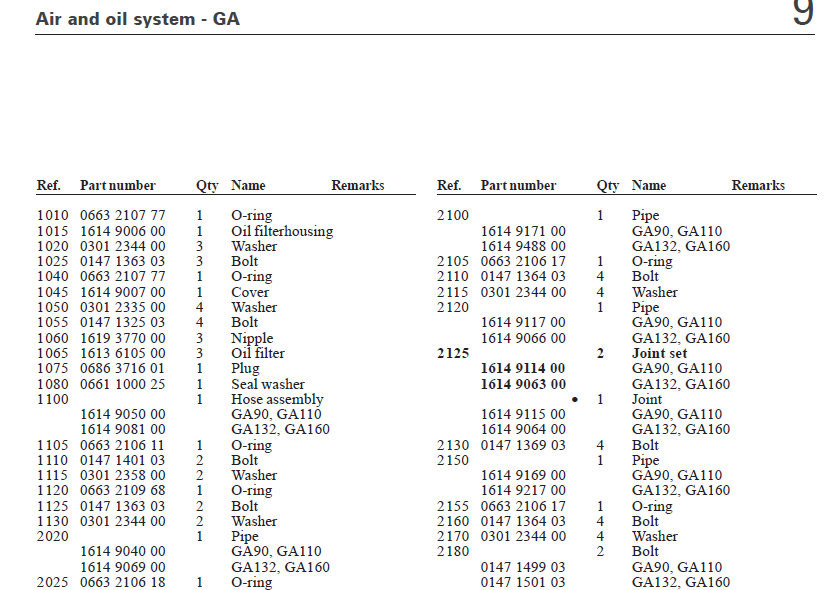Click part number 0663 2109 68
Screen dimensions: 837x590
click(123, 490)
